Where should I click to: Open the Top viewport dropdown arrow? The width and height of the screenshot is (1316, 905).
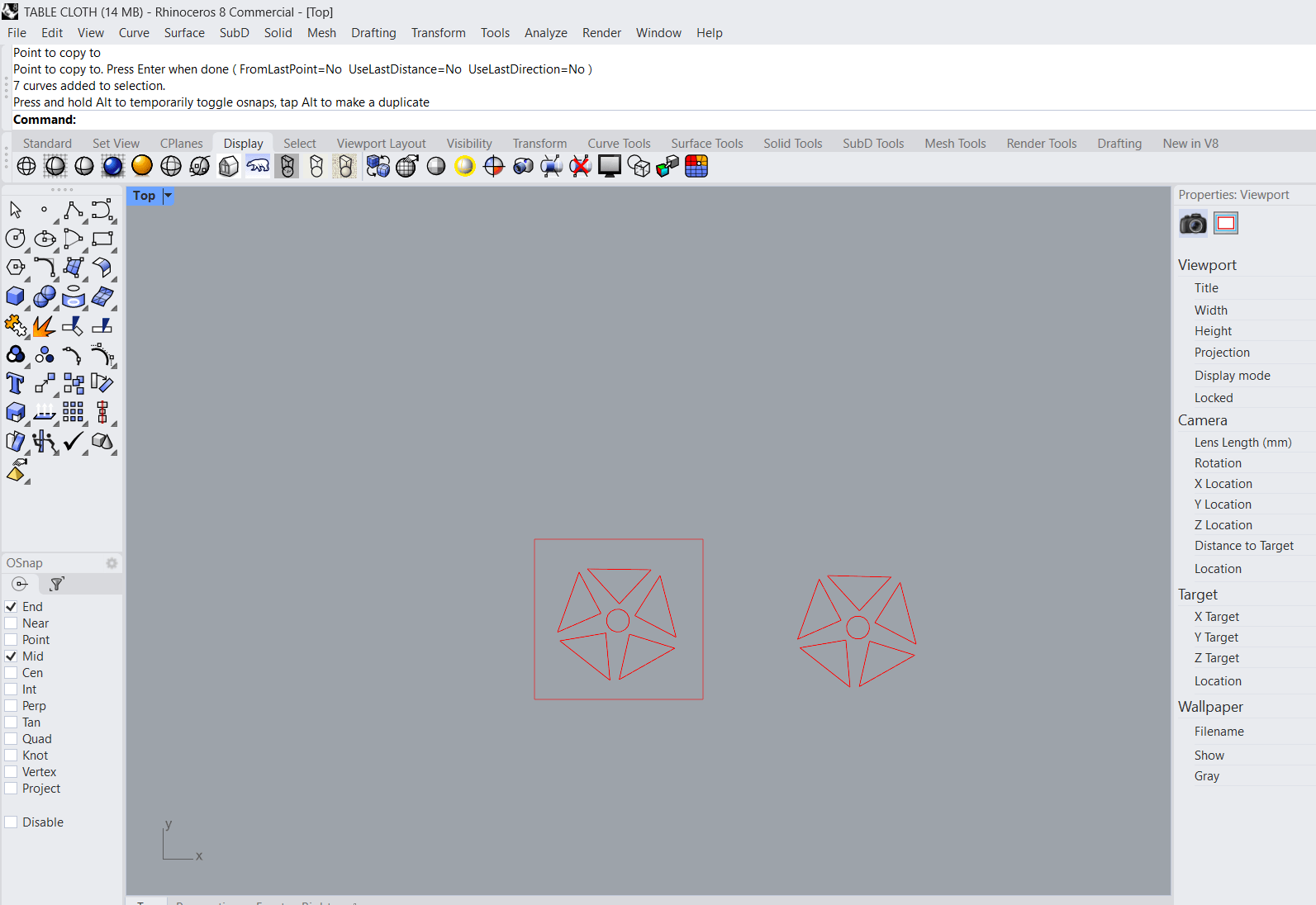tap(168, 196)
